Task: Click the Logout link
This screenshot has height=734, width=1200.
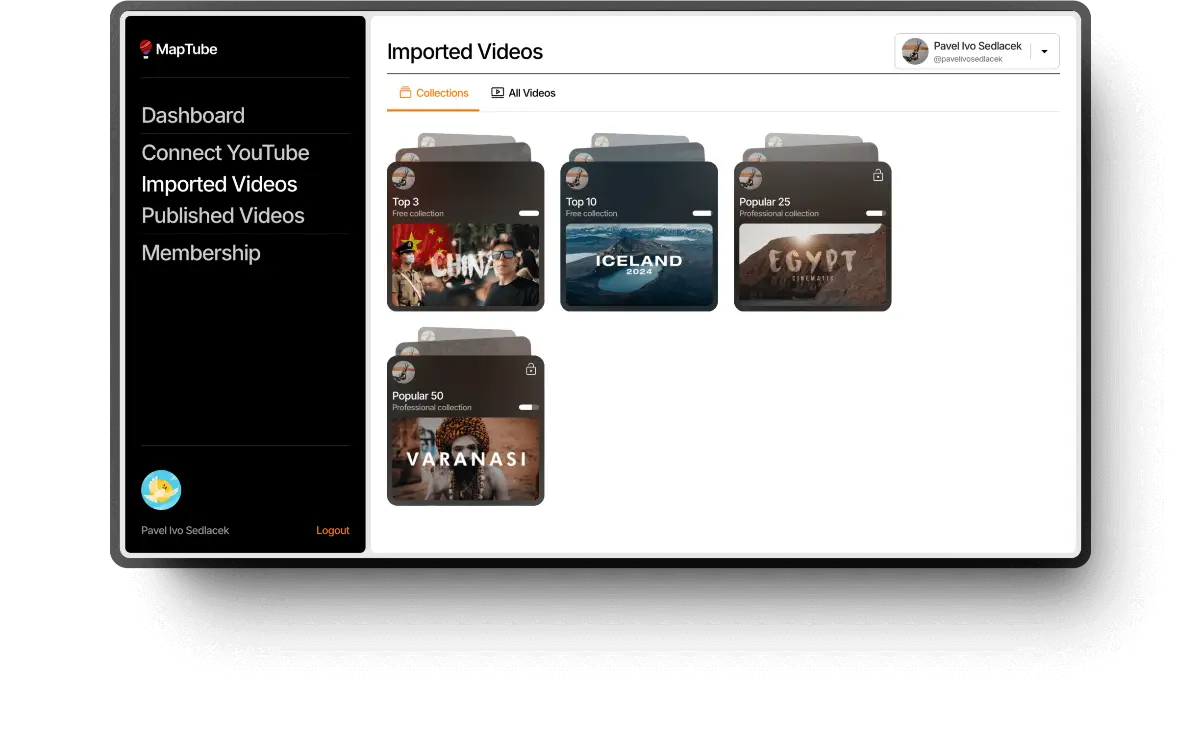Action: (x=332, y=530)
